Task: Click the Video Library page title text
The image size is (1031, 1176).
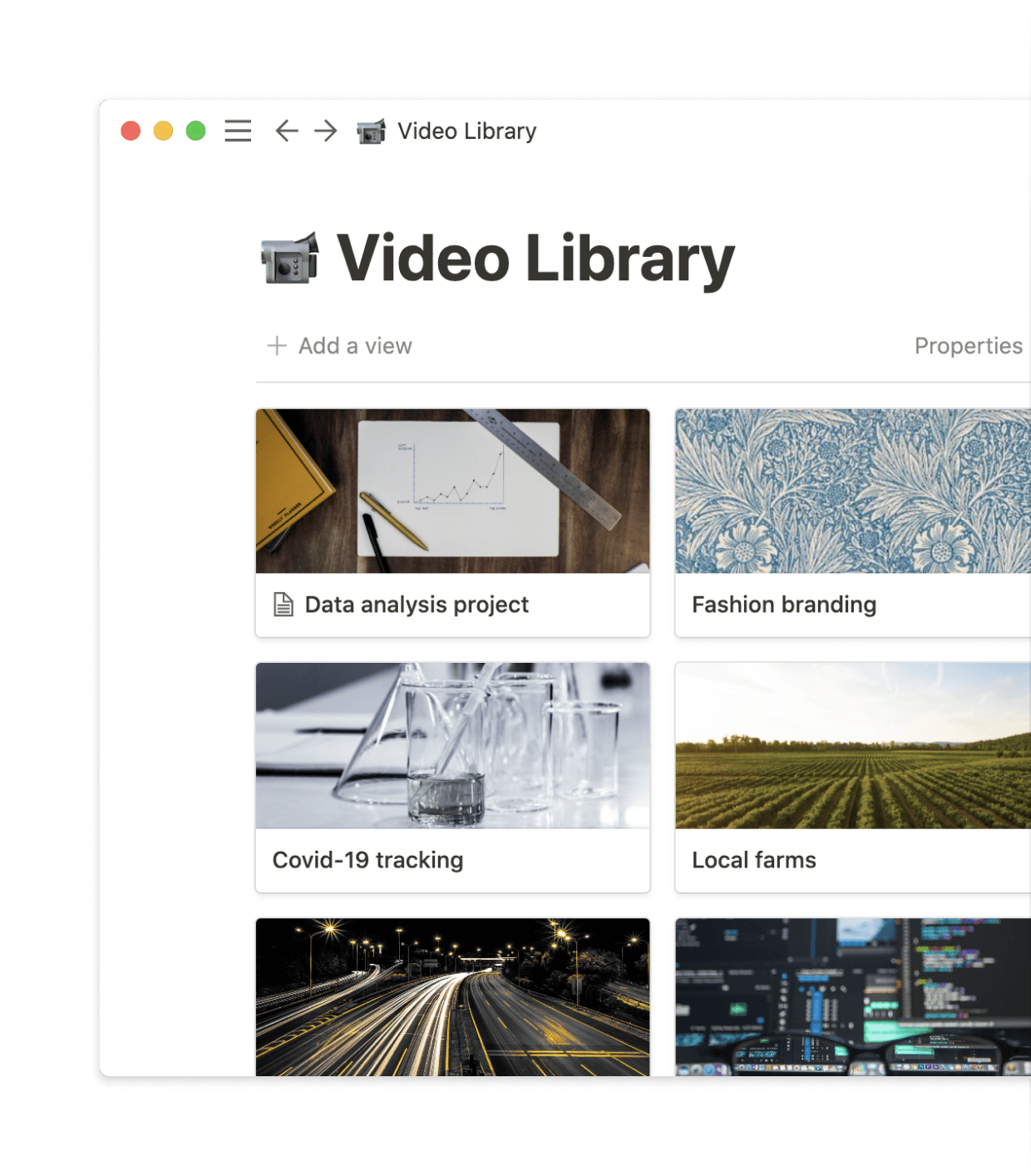Action: (536, 260)
